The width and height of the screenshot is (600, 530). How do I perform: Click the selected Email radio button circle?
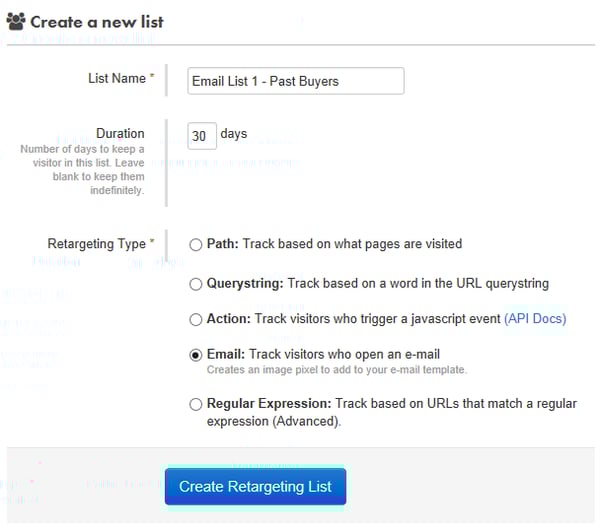(196, 355)
